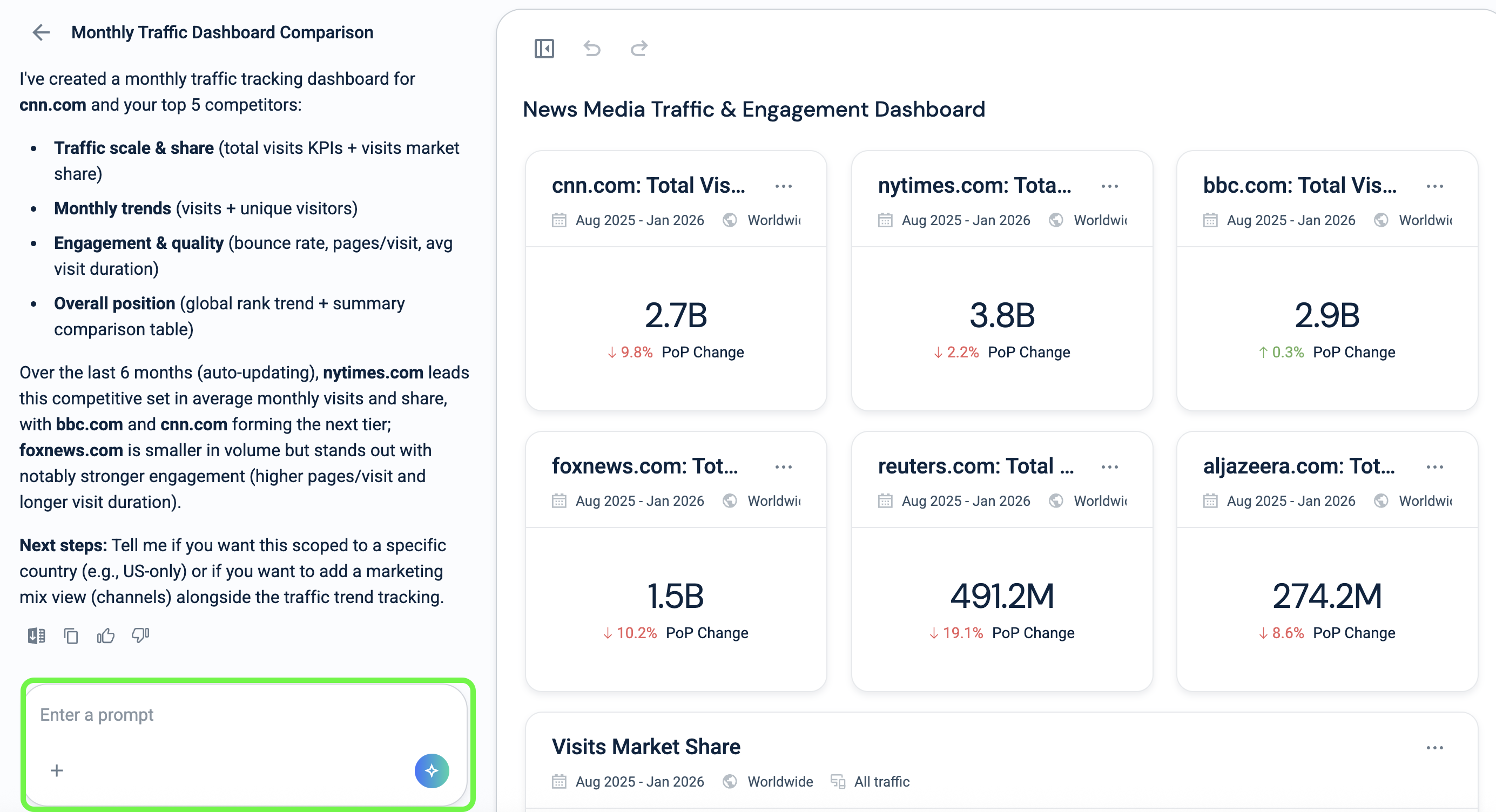
Task: Click the 19.1% PoP change on reuters.com
Action: pos(956,633)
